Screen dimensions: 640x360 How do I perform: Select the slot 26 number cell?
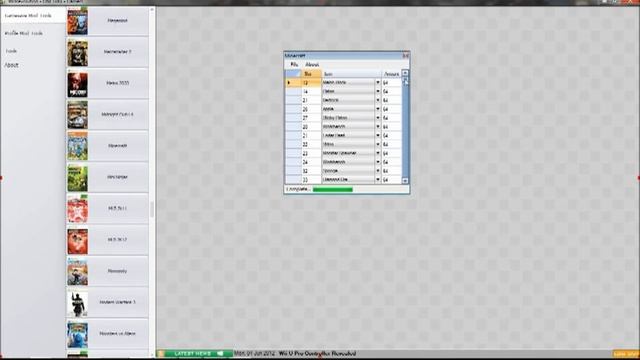(x=311, y=109)
